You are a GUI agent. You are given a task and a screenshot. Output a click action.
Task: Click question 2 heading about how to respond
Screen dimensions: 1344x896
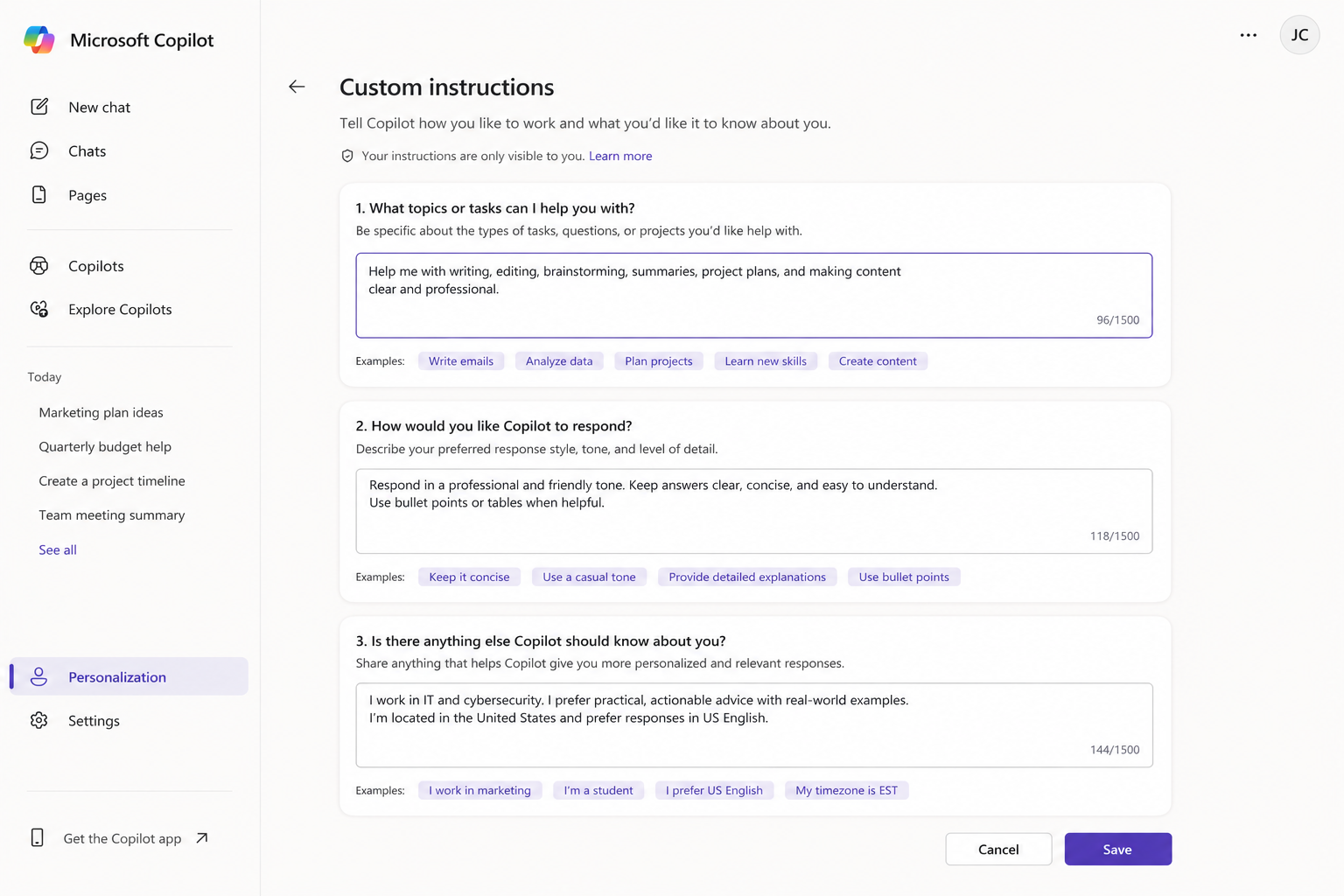[x=493, y=426]
